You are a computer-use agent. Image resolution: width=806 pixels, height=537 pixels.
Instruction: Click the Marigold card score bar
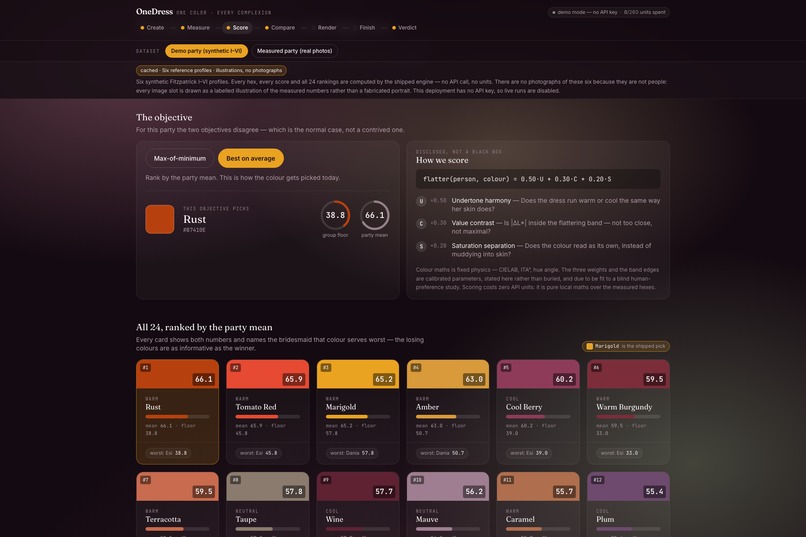pyautogui.click(x=358, y=417)
